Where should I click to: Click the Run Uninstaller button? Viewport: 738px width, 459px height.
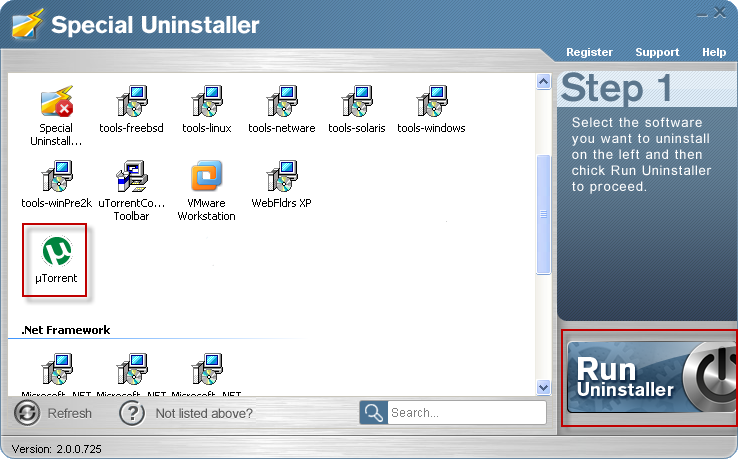click(651, 378)
